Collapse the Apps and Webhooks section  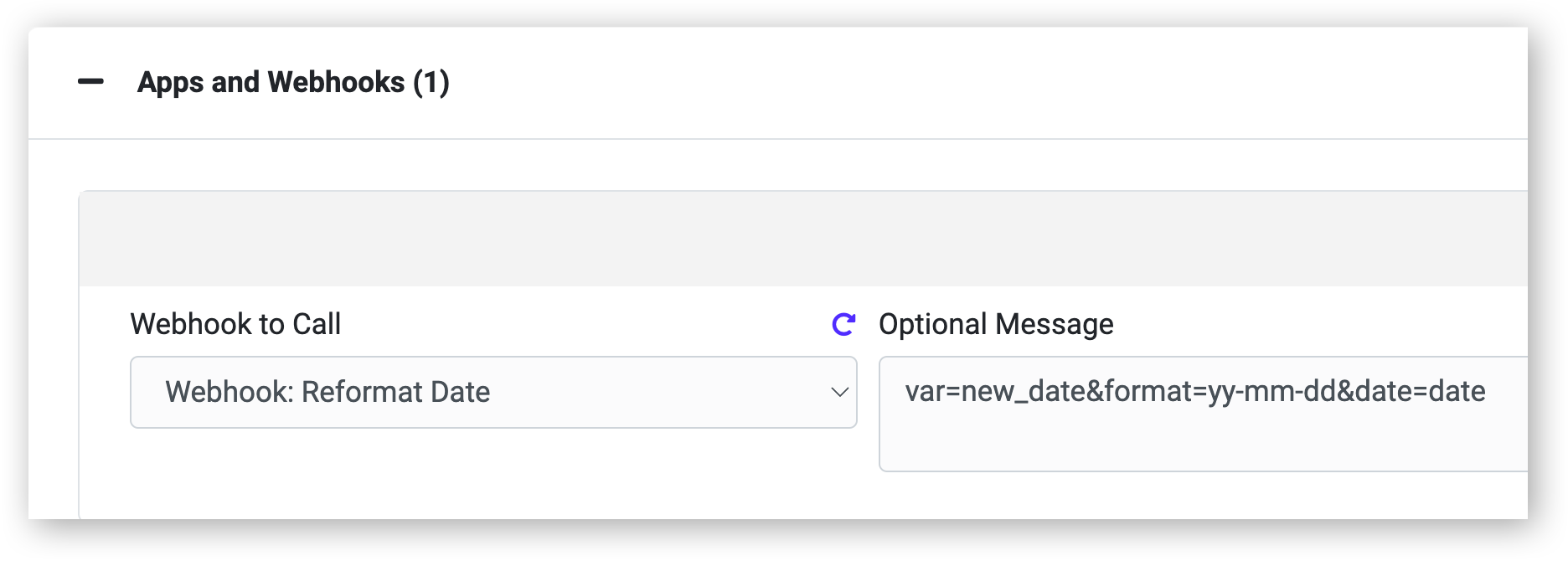[x=90, y=82]
